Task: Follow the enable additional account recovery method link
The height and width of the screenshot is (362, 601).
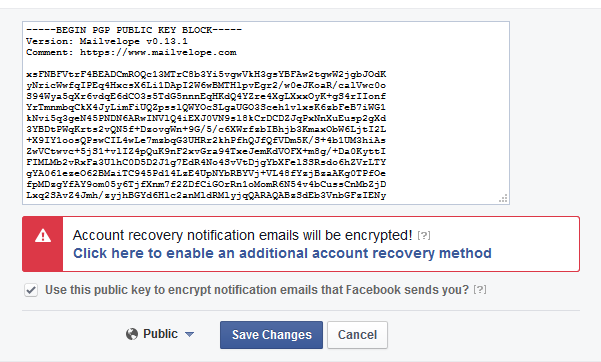Action: (282, 253)
